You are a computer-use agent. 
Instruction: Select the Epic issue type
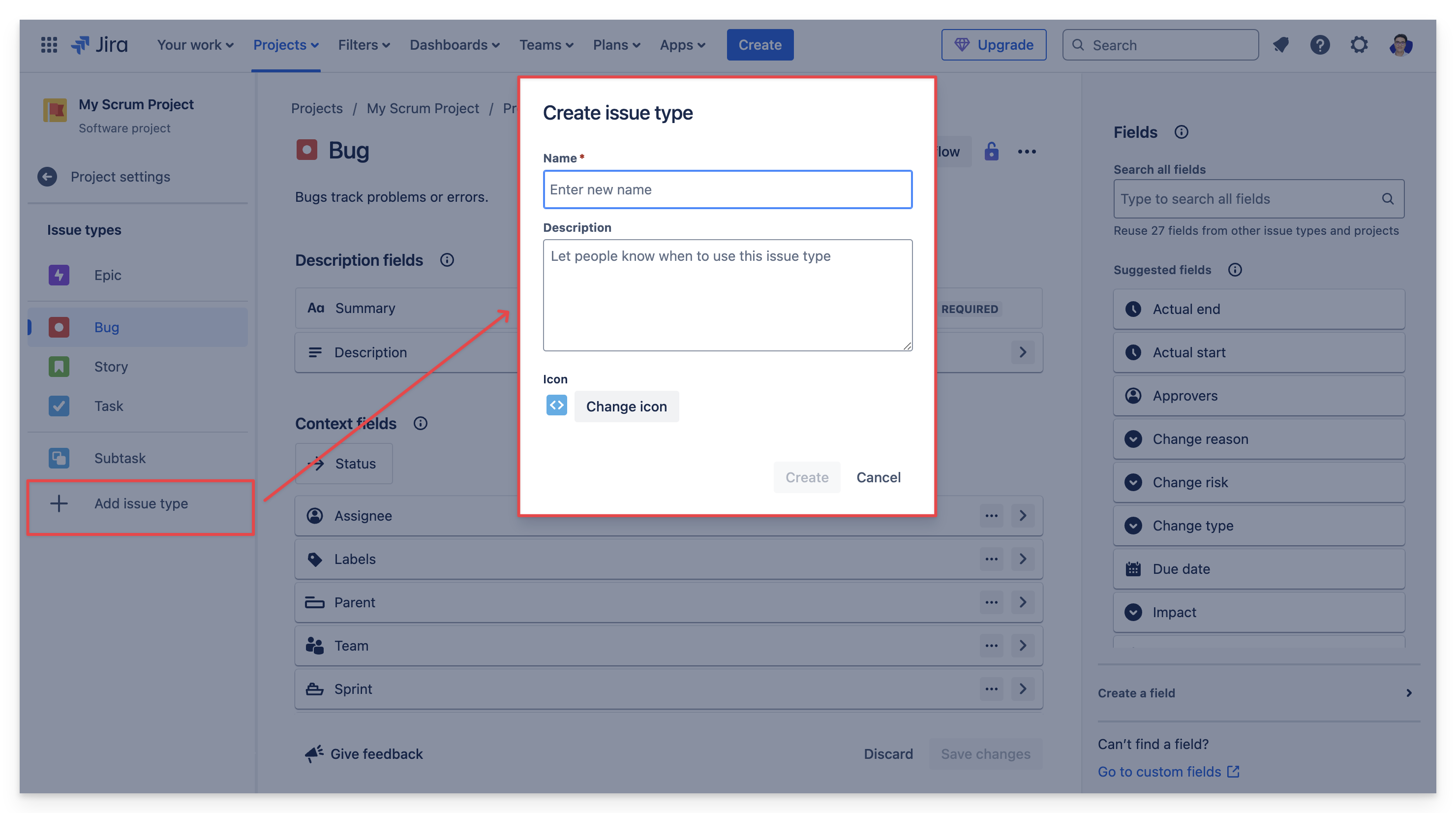(x=107, y=275)
